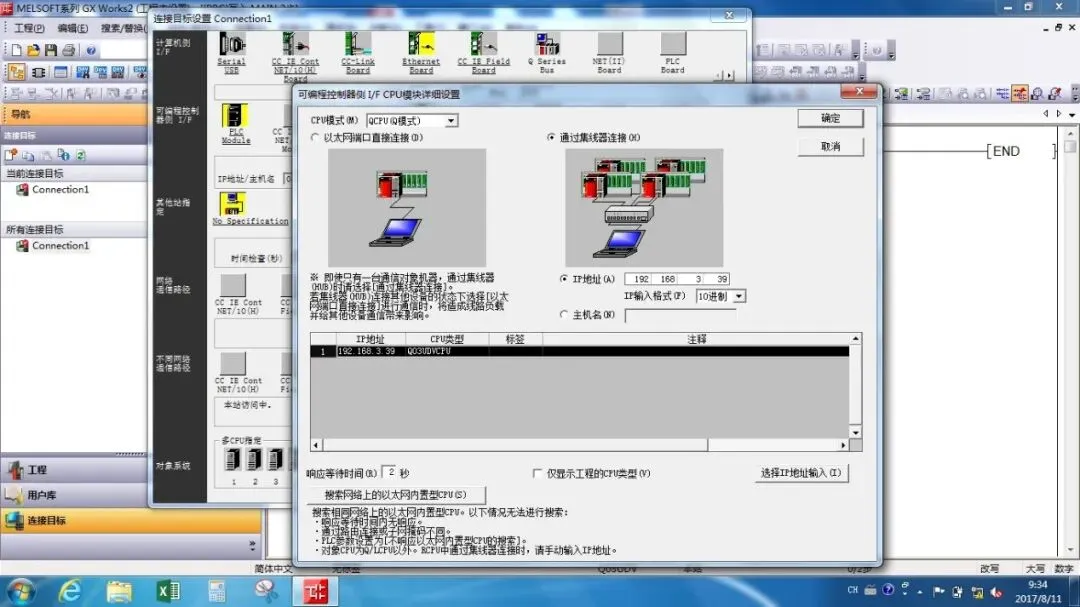Select direct Ethernet port connection option

tap(315, 137)
